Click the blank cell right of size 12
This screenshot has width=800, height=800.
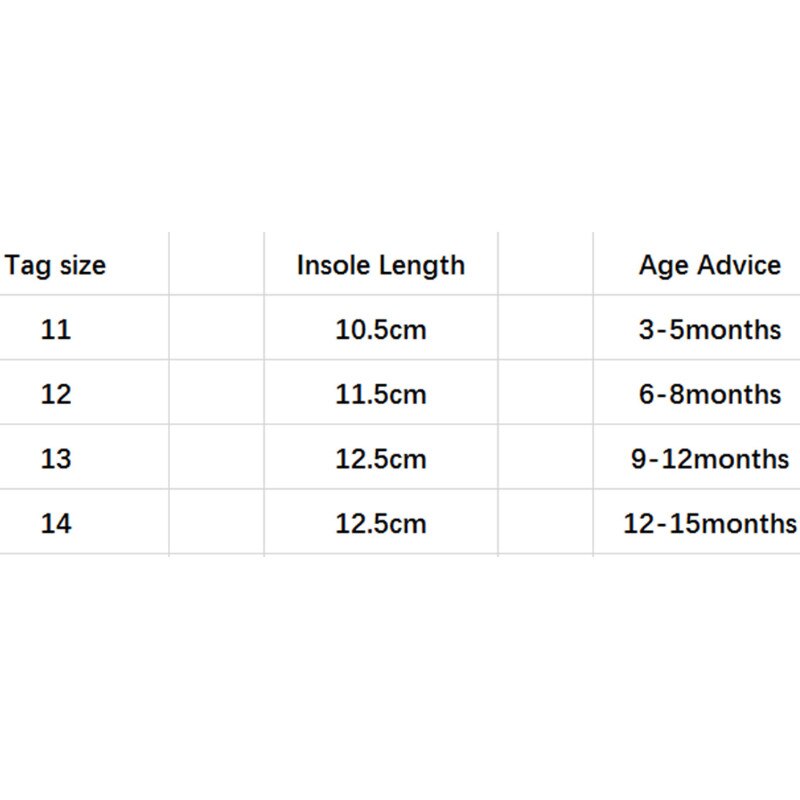pyautogui.click(x=216, y=394)
